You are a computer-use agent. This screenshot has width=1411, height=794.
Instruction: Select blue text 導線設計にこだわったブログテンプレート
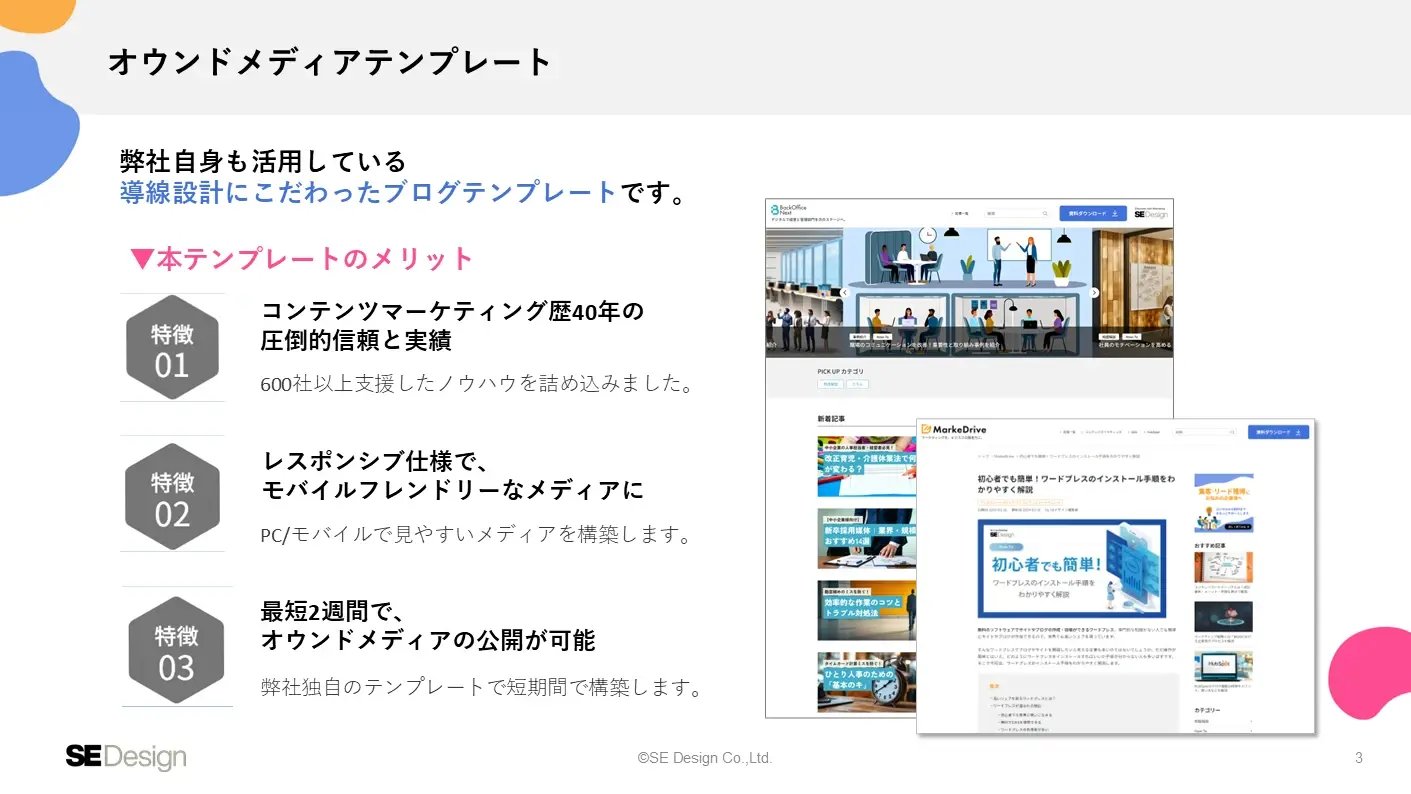(x=369, y=192)
